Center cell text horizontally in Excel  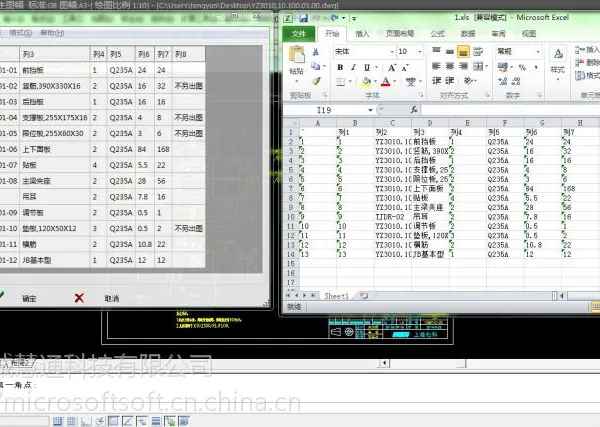(450, 66)
